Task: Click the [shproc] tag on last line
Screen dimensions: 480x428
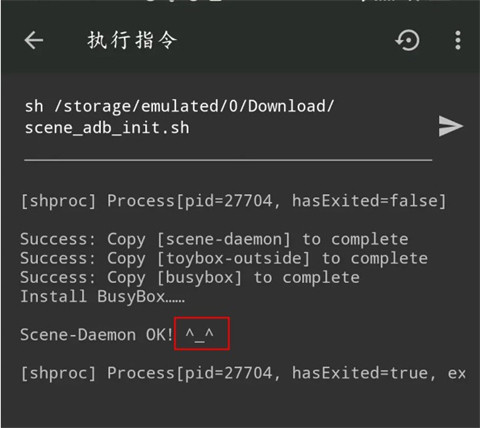Action: coord(58,373)
